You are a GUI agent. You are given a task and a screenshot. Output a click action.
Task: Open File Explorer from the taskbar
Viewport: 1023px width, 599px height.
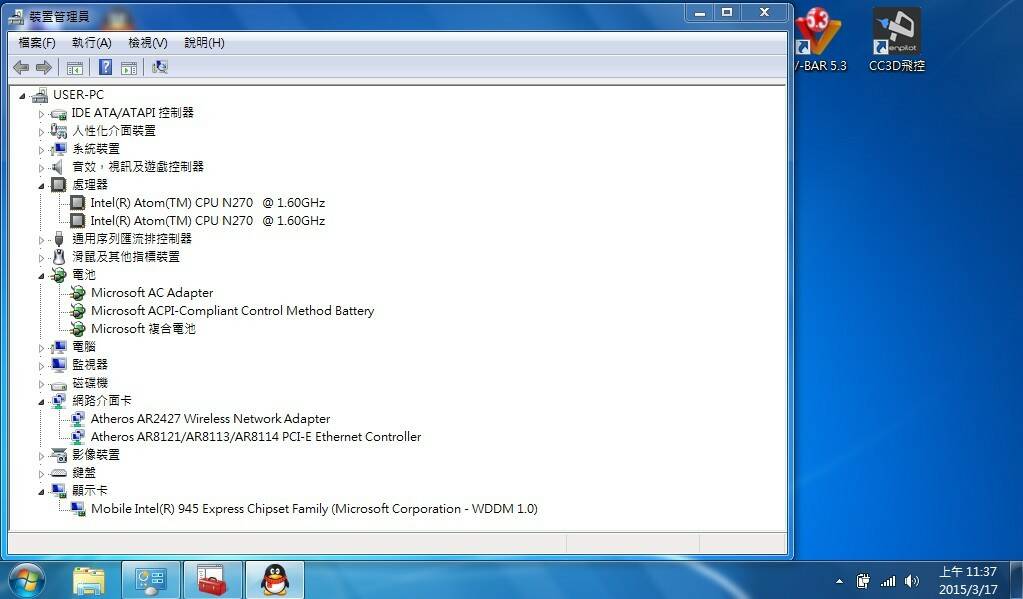[89, 580]
